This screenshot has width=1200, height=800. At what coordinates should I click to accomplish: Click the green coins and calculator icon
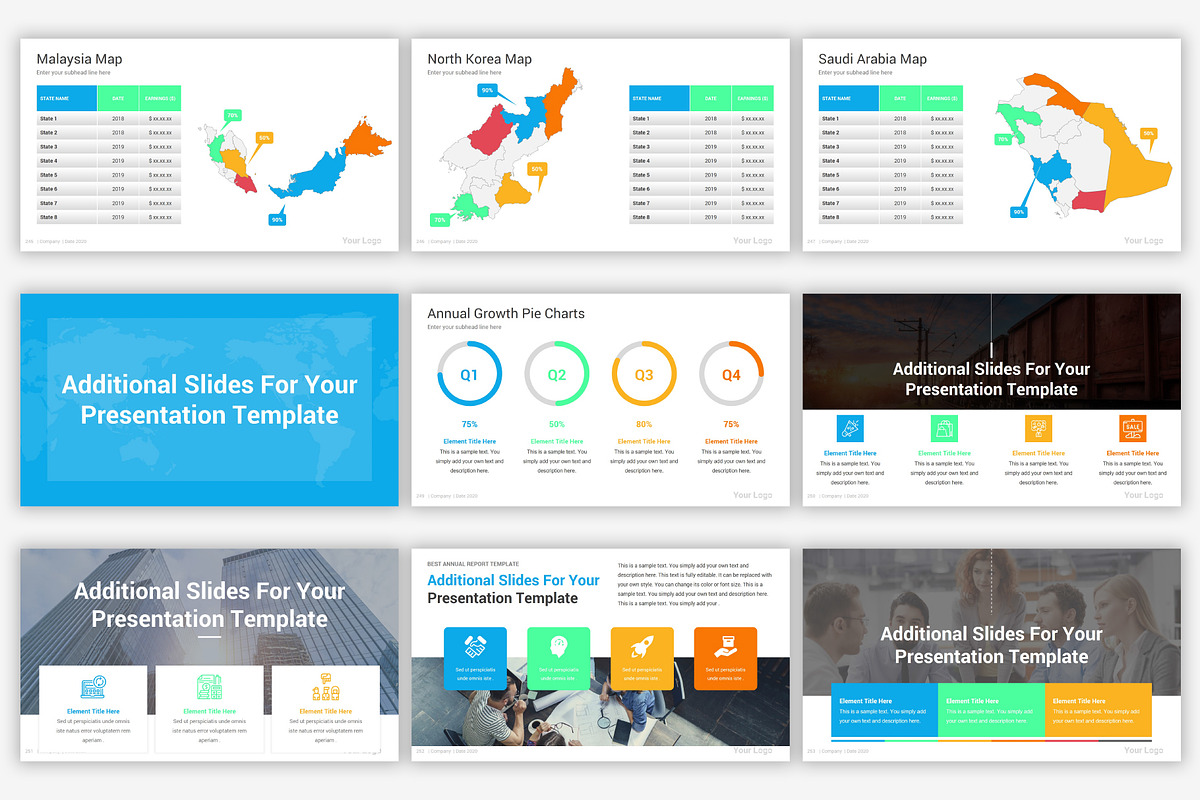[209, 689]
